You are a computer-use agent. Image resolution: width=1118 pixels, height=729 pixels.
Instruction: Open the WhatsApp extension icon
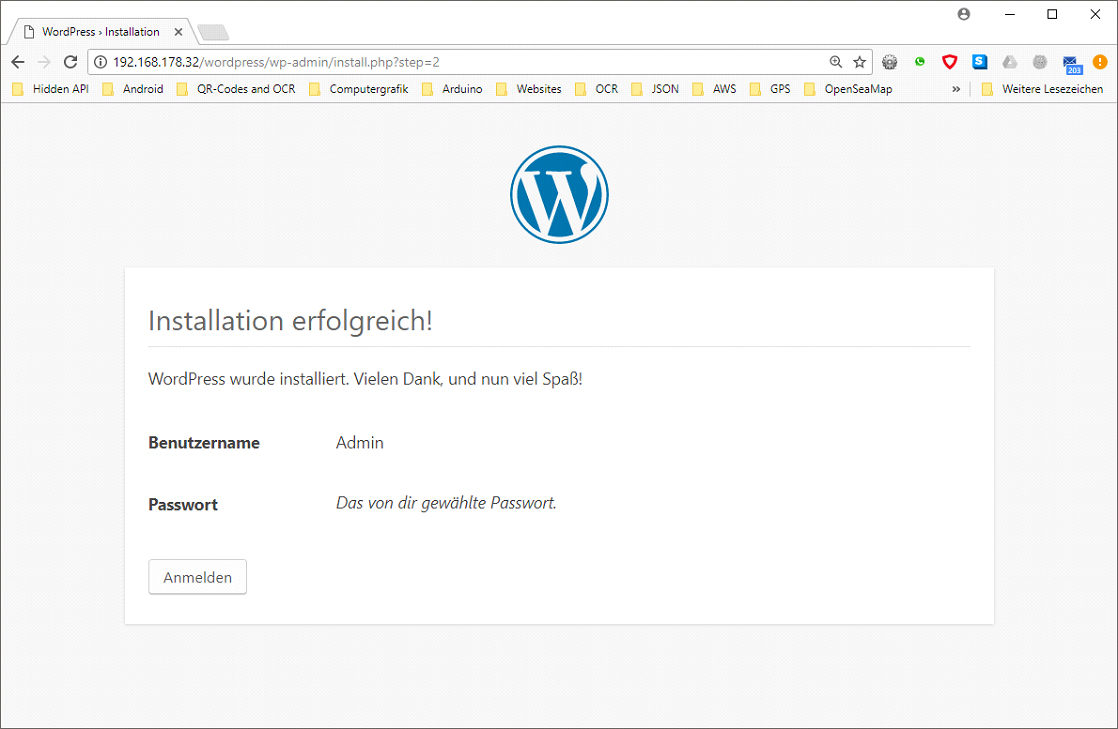(920, 62)
